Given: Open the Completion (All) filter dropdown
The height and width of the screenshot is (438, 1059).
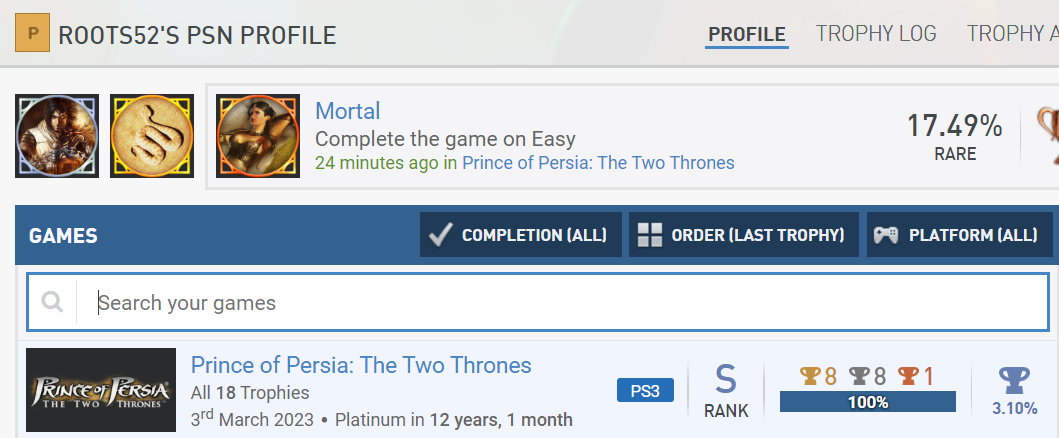Looking at the screenshot, I should pos(520,235).
